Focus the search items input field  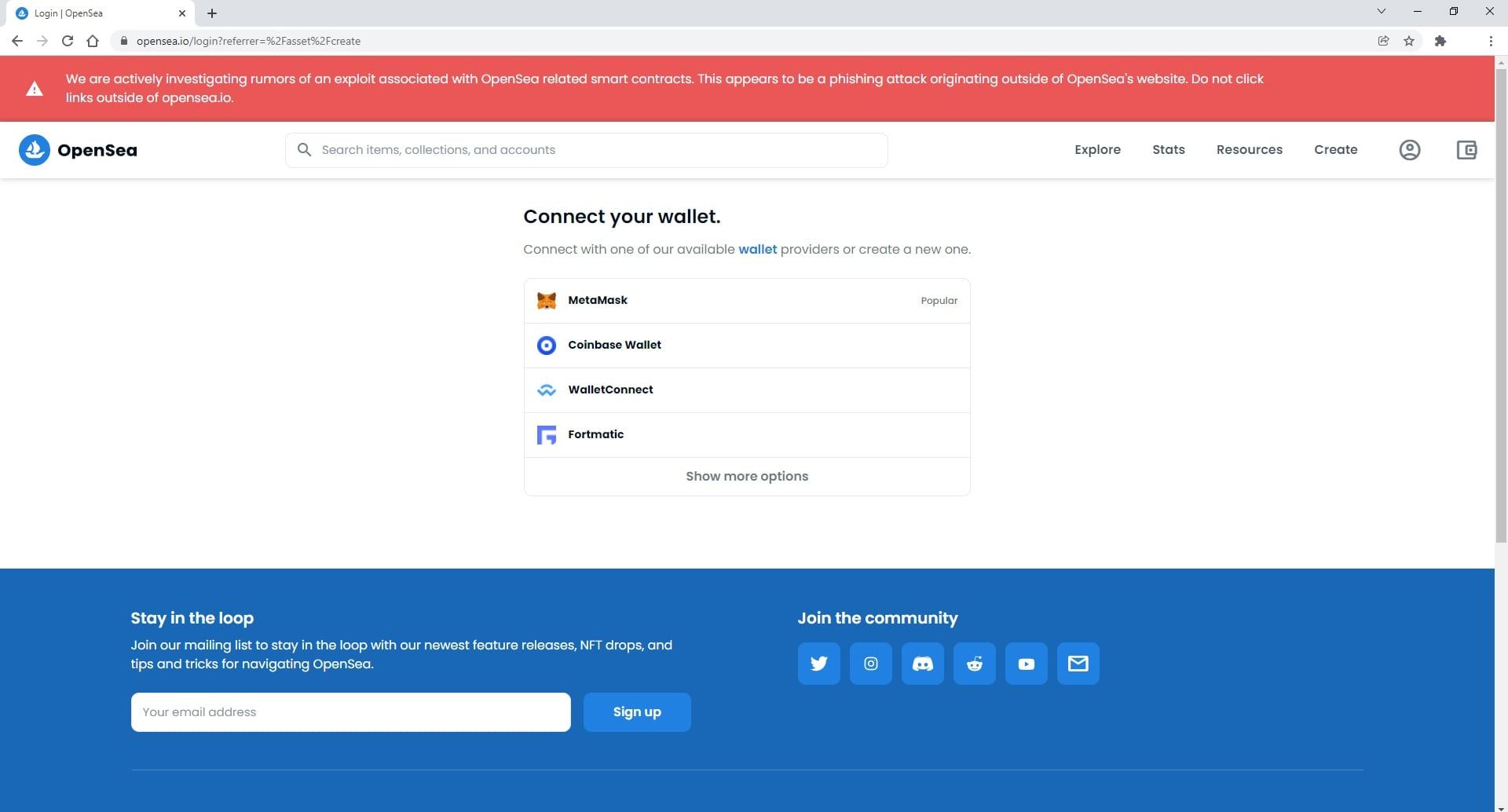(587, 150)
